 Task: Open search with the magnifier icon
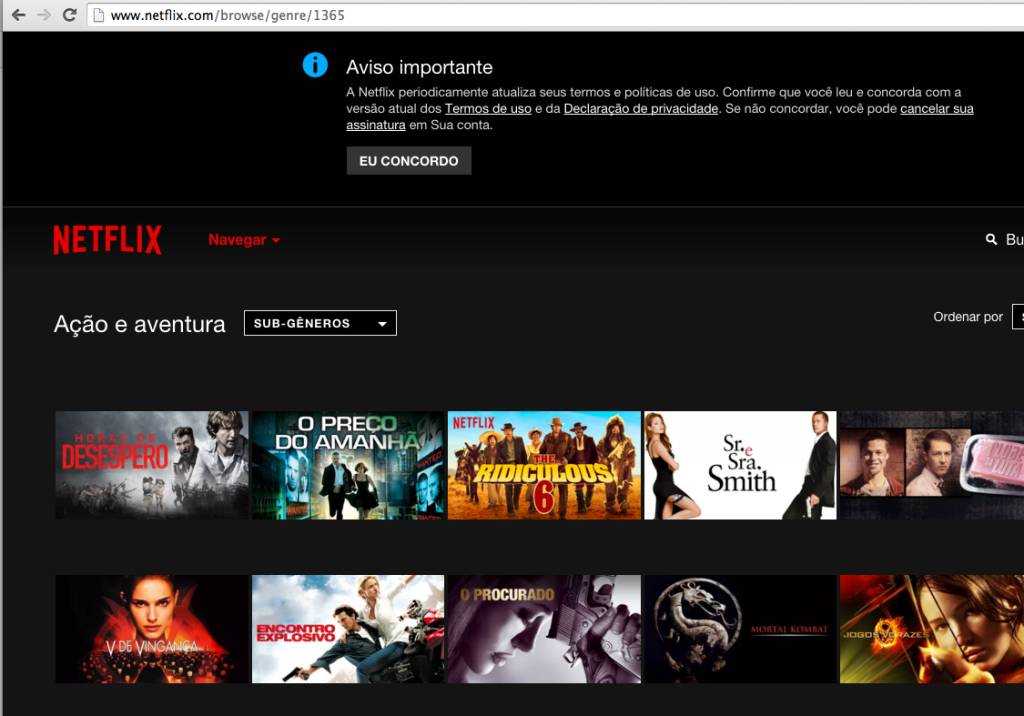[991, 240]
